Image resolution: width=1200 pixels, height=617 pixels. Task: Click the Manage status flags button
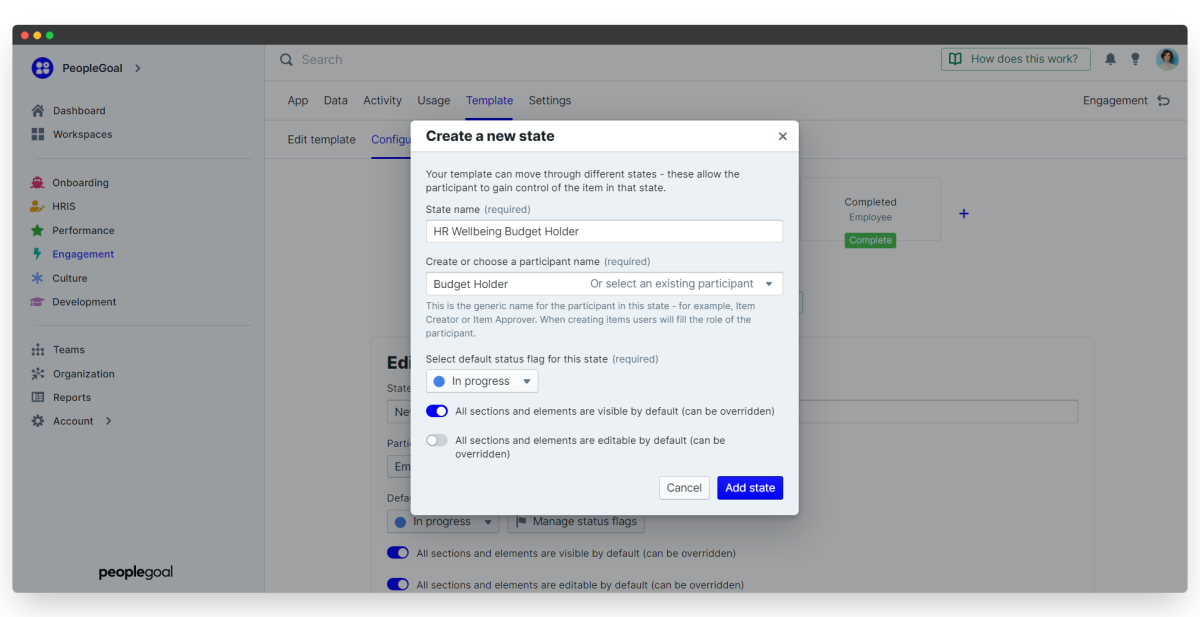(576, 521)
